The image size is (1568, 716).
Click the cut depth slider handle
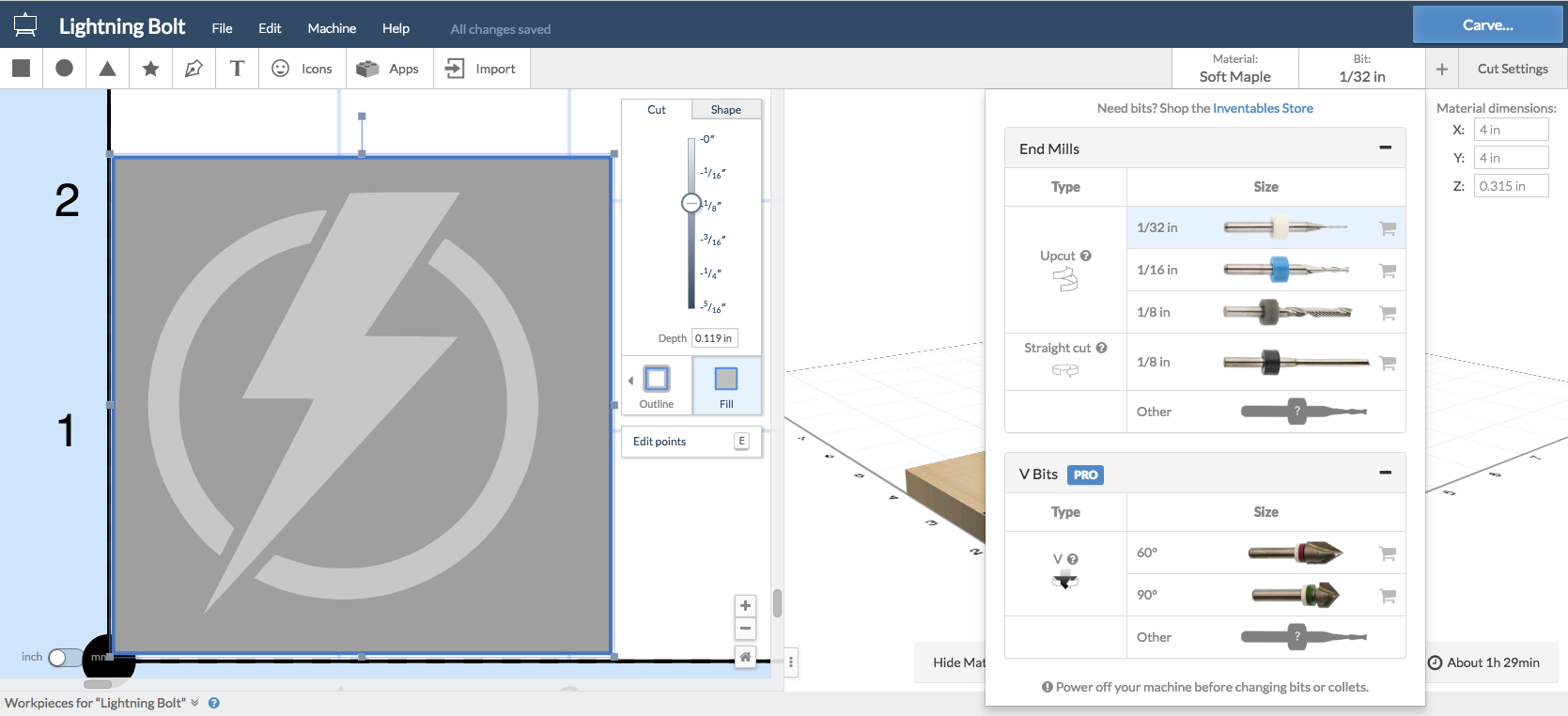pyautogui.click(x=691, y=203)
